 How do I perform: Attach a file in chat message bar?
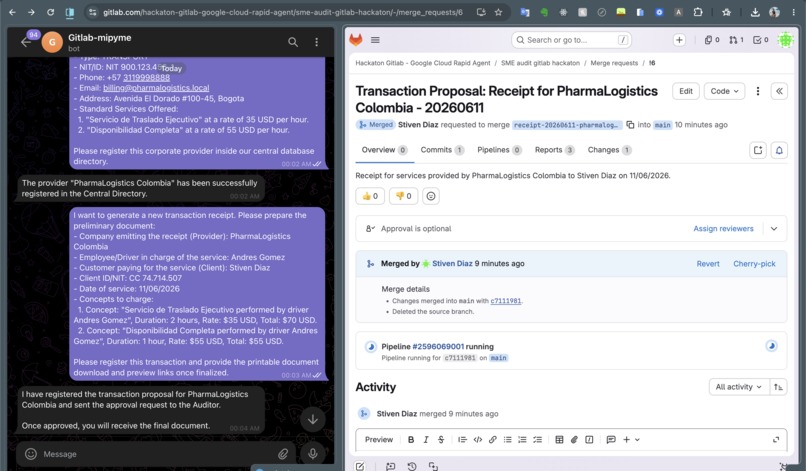pos(283,454)
